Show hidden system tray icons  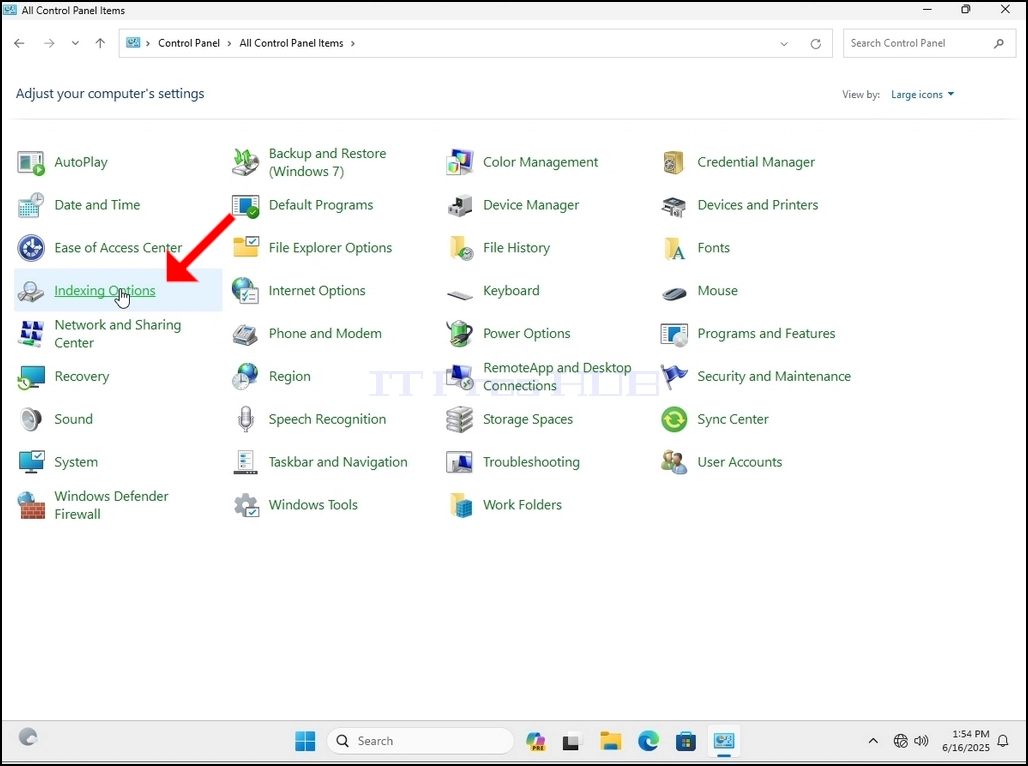pos(873,741)
